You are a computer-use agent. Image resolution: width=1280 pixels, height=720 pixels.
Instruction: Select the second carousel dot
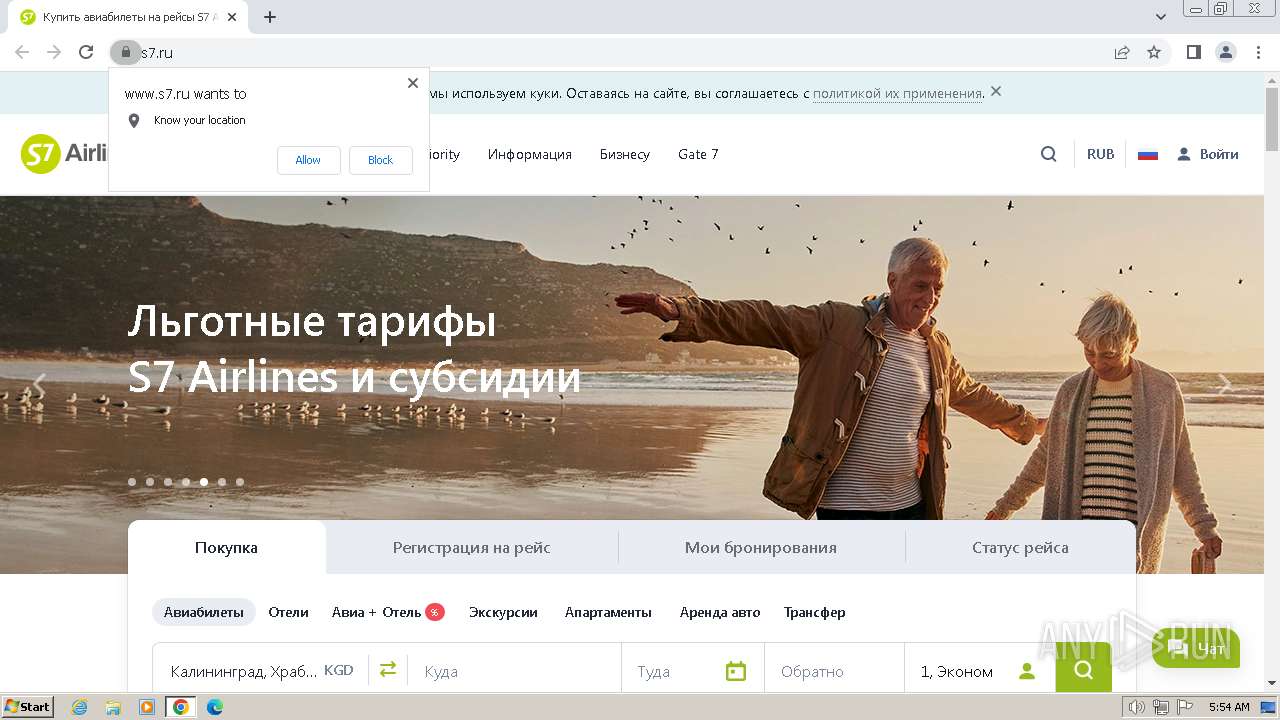coord(150,482)
